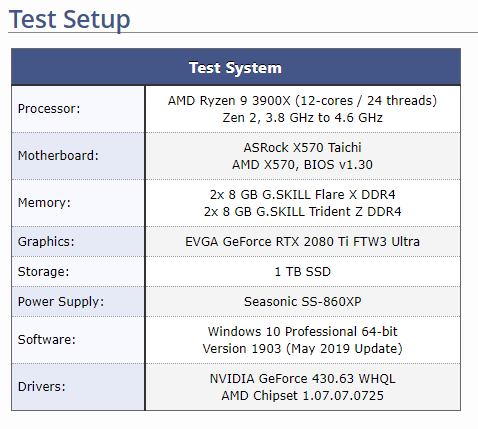478x429 pixels.
Task: Click the Test Setup heading
Action: pos(69,19)
